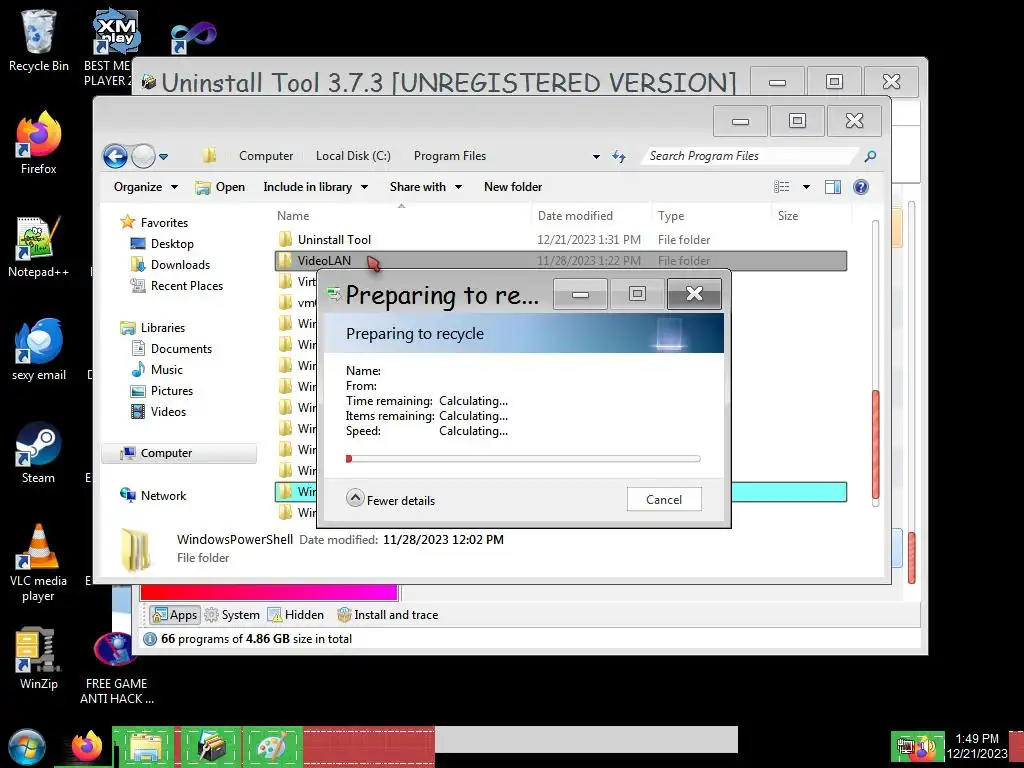Image resolution: width=1024 pixels, height=768 pixels.
Task: Open the view options dropdown arrow
Action: tap(807, 187)
